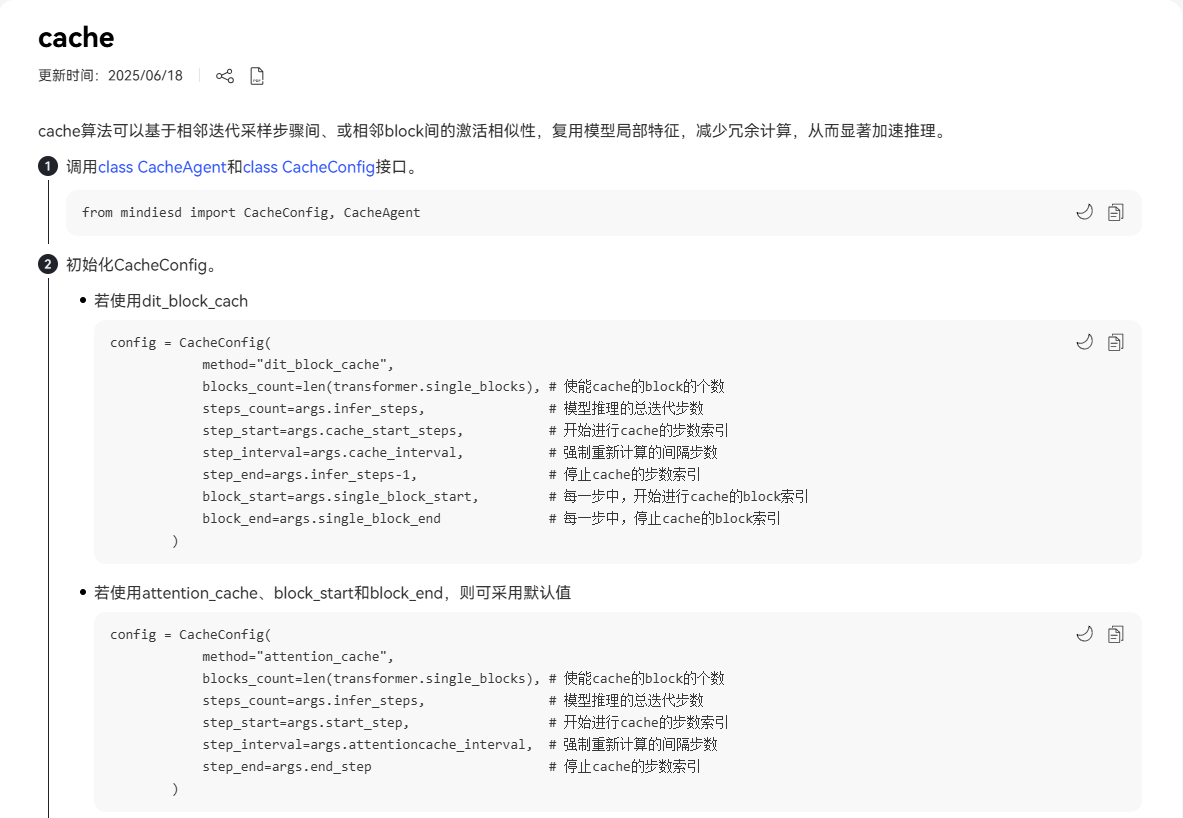
Task: Click the line step_start=args.start_step
Action: [x=306, y=722]
